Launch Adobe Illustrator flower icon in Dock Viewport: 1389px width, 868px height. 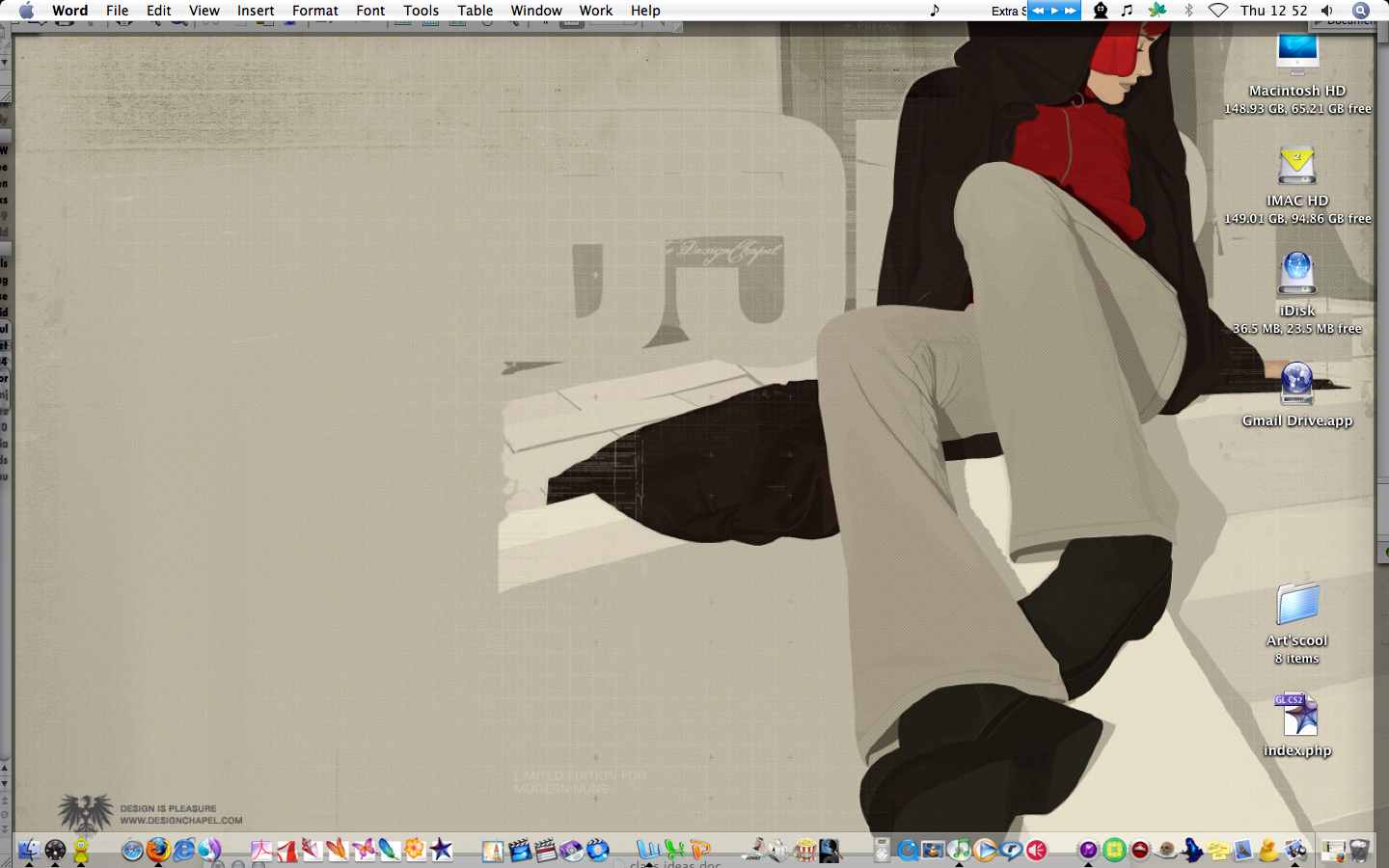pyautogui.click(x=415, y=850)
